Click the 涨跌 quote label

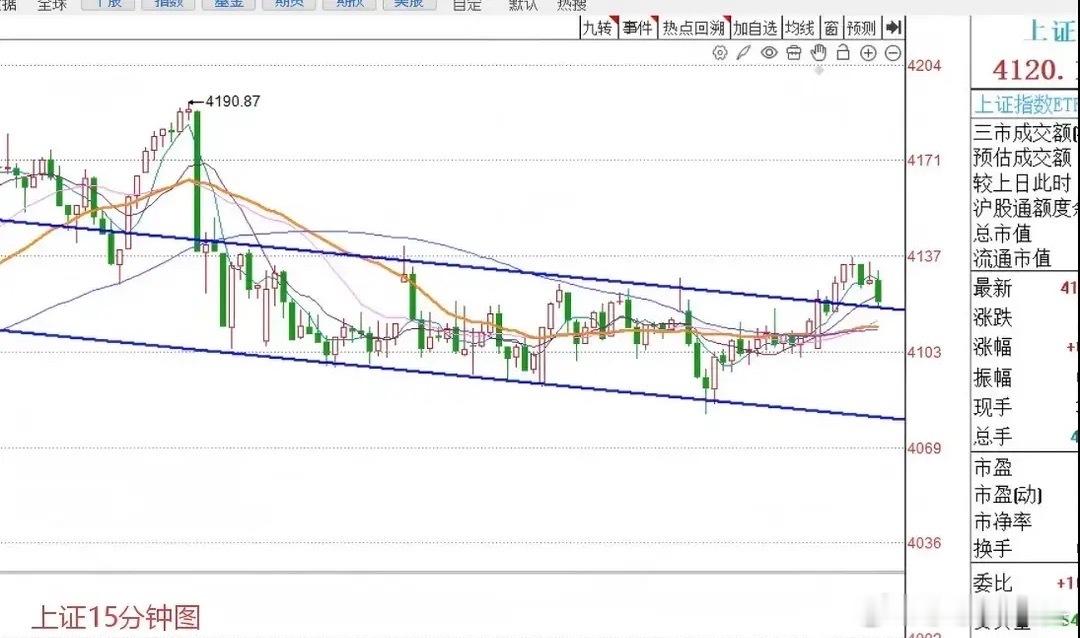tap(993, 317)
